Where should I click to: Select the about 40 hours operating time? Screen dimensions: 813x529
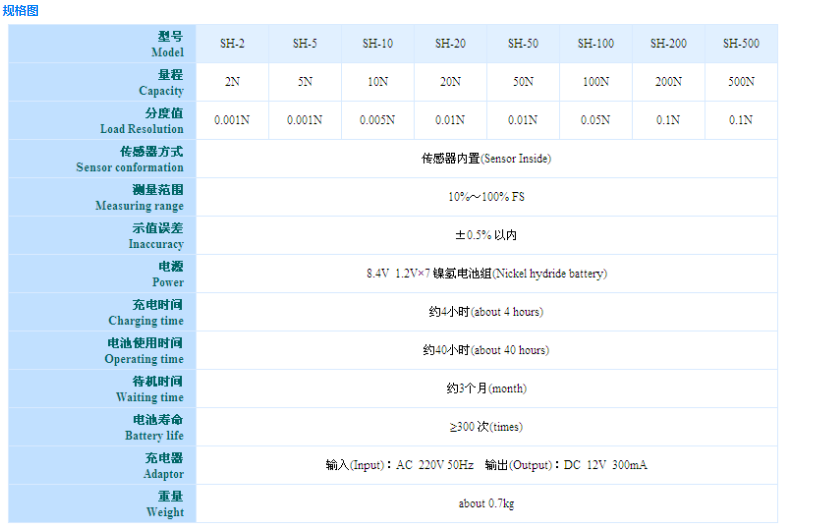(486, 350)
